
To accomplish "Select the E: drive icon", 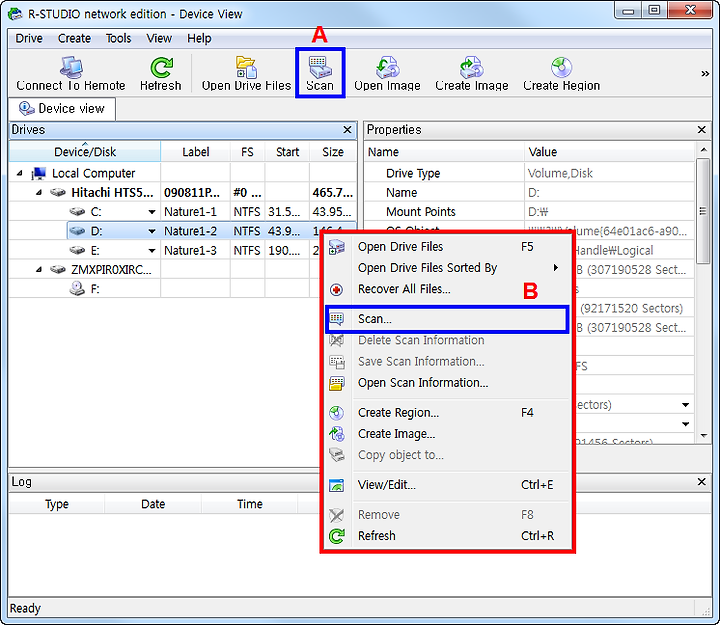I will click(77, 250).
